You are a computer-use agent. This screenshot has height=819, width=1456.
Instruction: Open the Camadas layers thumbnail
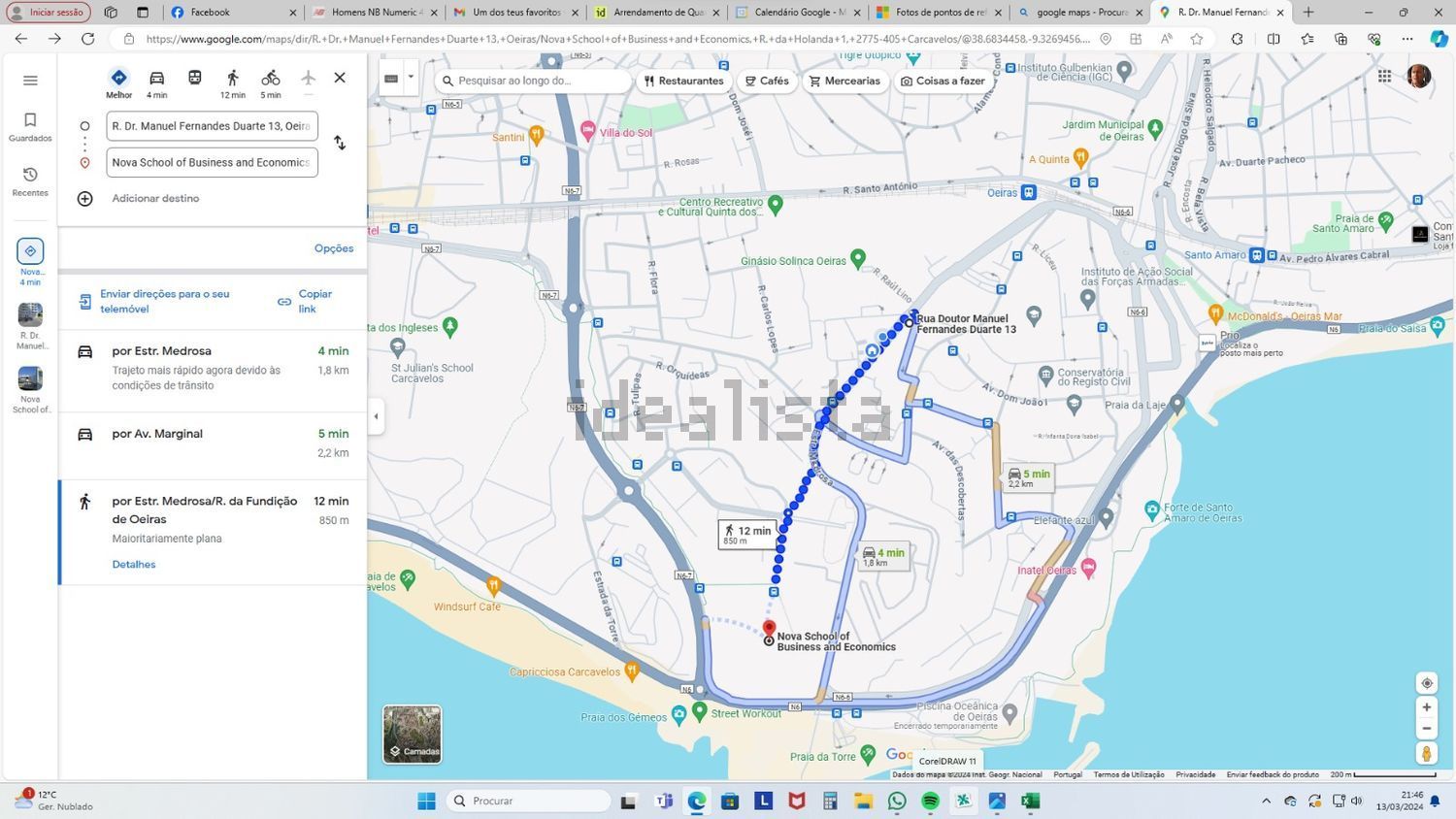(x=413, y=734)
